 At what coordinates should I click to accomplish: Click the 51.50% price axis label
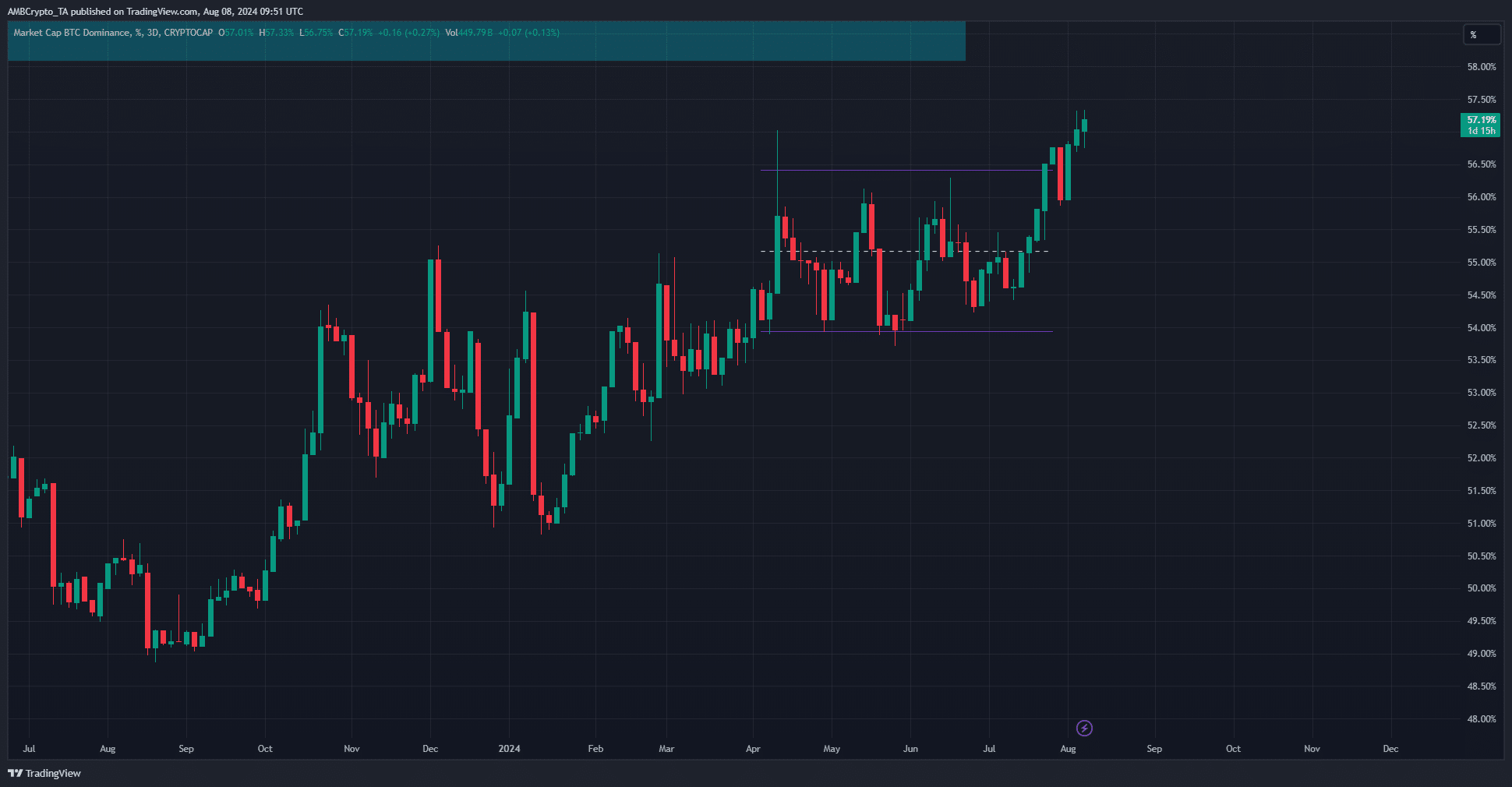pos(1481,491)
